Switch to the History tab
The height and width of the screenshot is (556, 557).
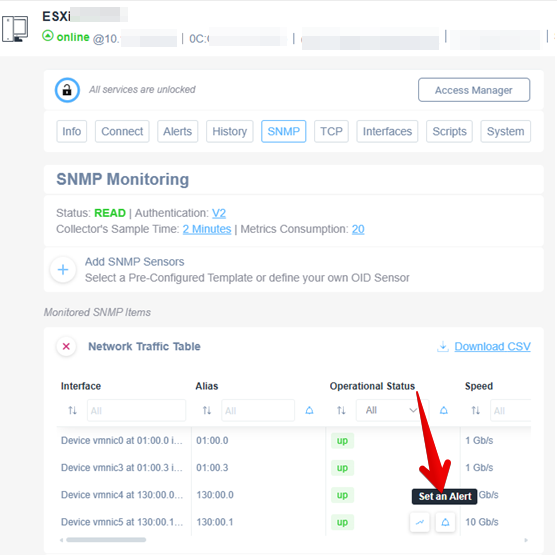click(229, 131)
